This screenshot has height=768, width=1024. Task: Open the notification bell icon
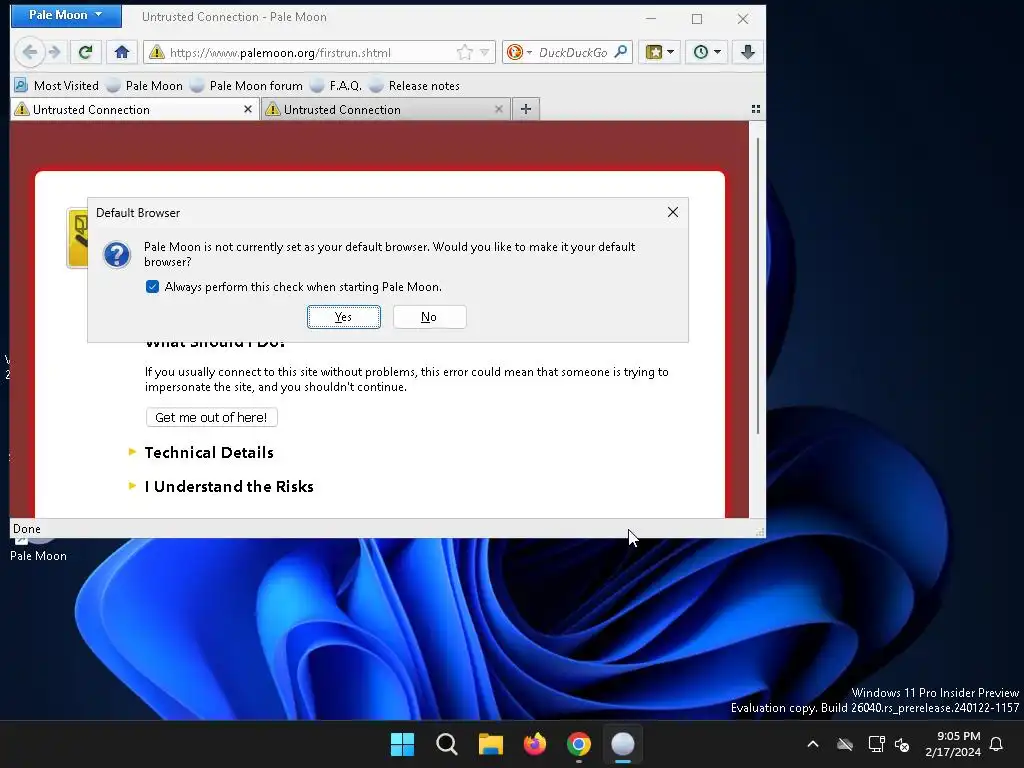(x=996, y=744)
